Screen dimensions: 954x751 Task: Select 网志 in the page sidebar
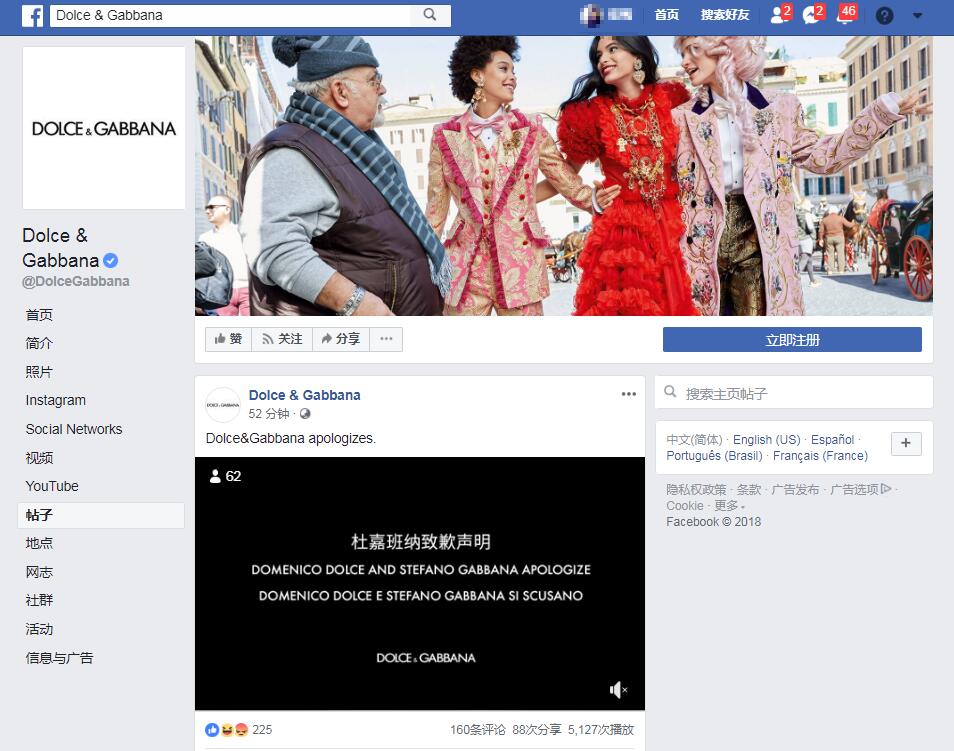[39, 572]
